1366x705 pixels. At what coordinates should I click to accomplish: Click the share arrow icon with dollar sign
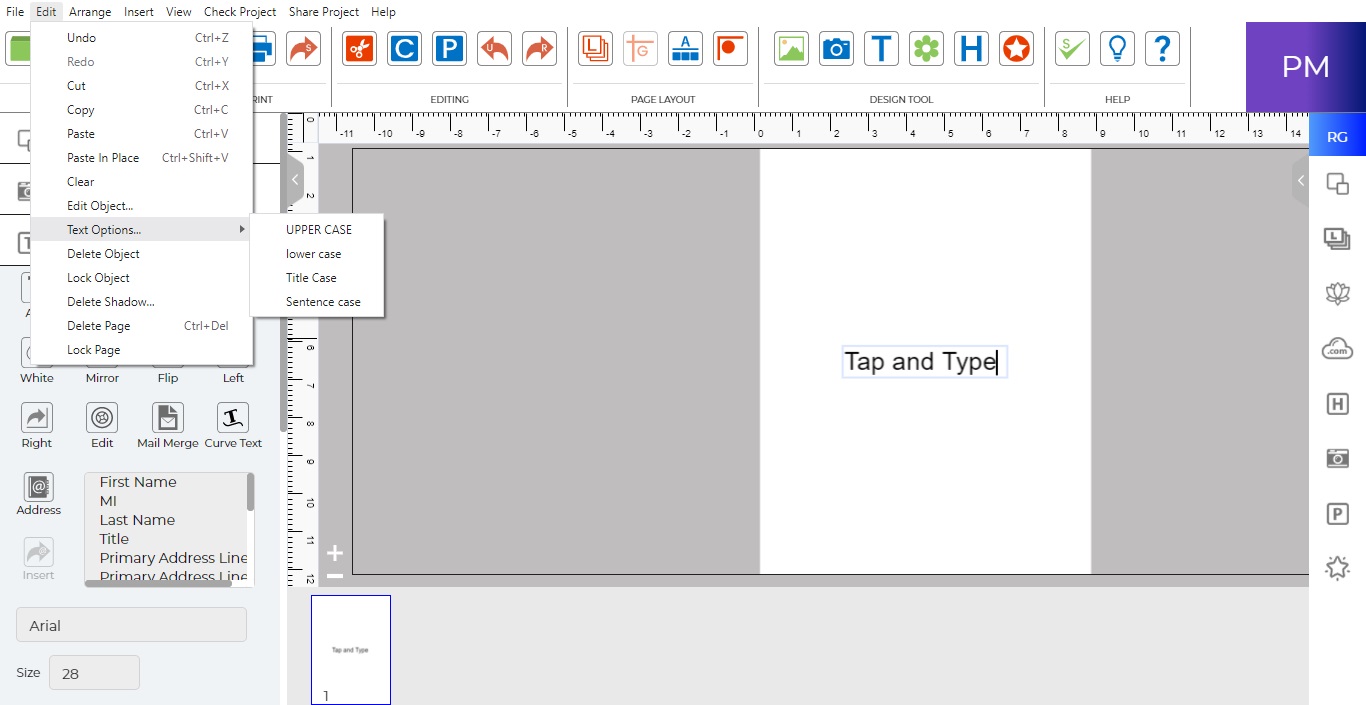tap(303, 48)
